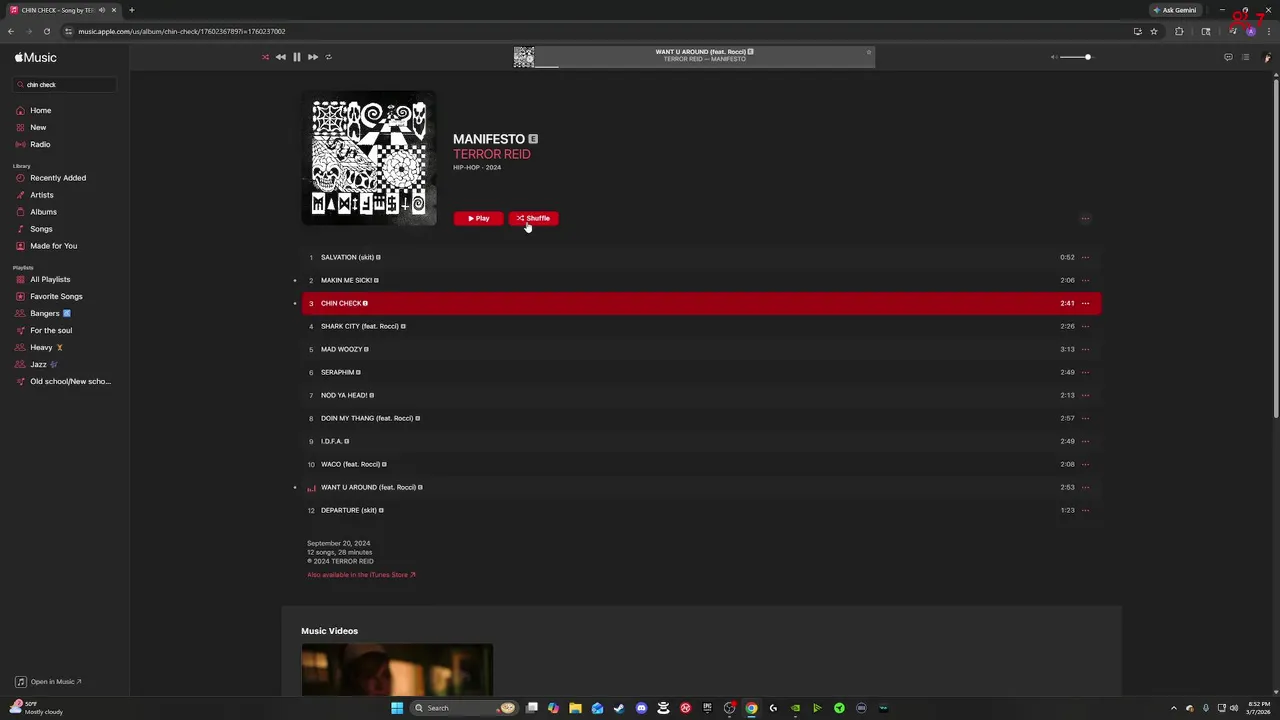Viewport: 1280px width, 720px height.
Task: Toggle shuffle in the player controls
Action: tap(265, 57)
